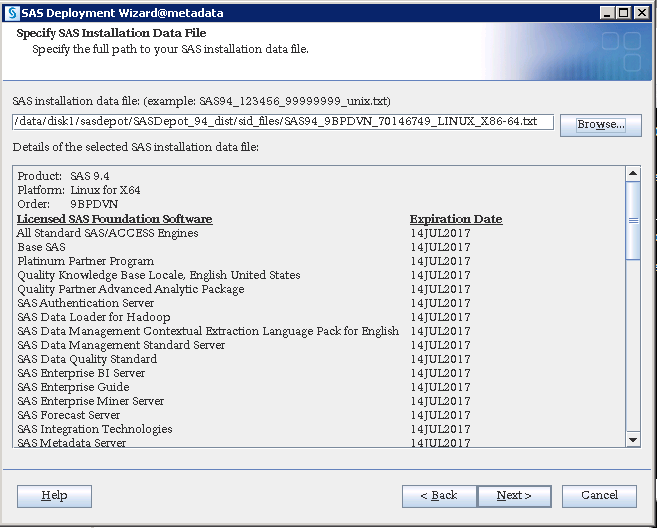The image size is (657, 528).
Task: Click the scroll down arrow in details list
Action: [633, 440]
